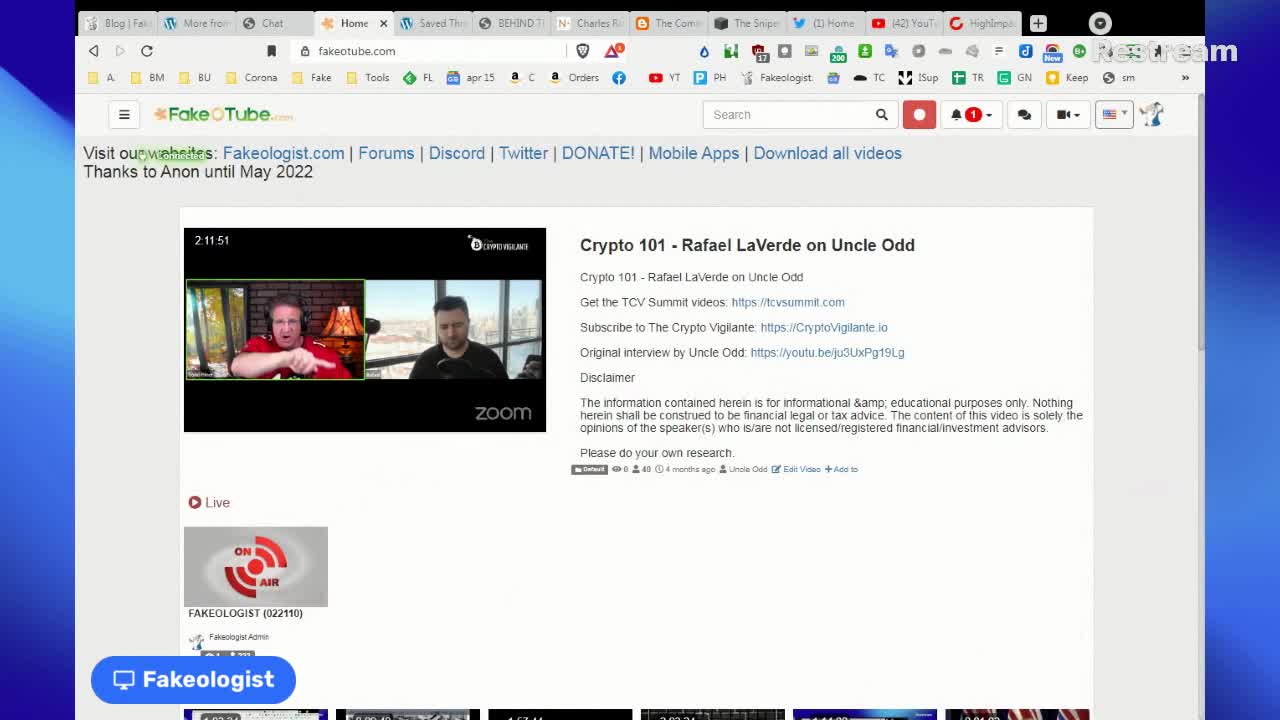Click the green download extension icon
Screen dimensions: 1280x720
[865, 51]
